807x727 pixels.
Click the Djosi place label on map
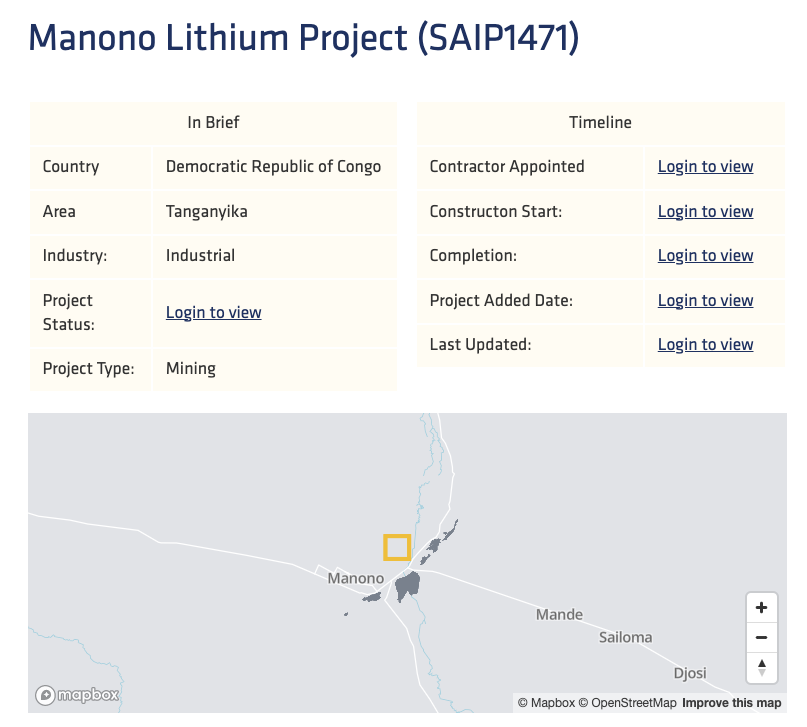(691, 673)
